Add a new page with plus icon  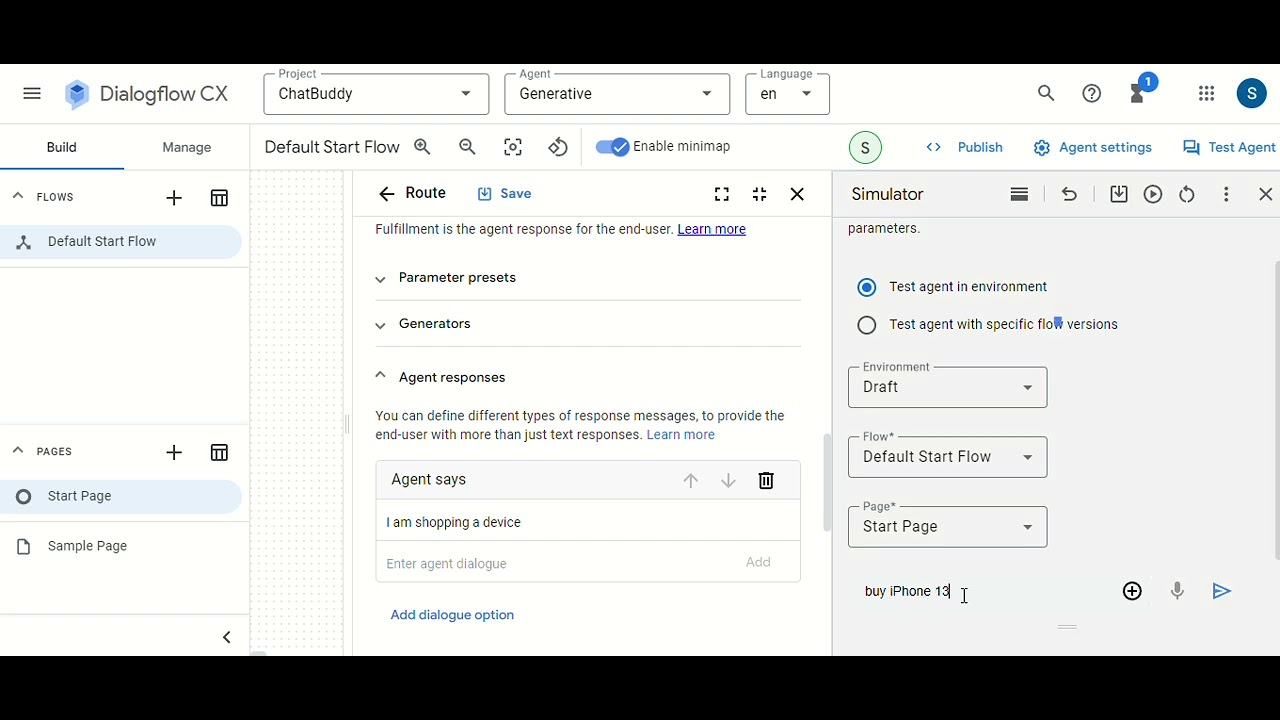174,453
